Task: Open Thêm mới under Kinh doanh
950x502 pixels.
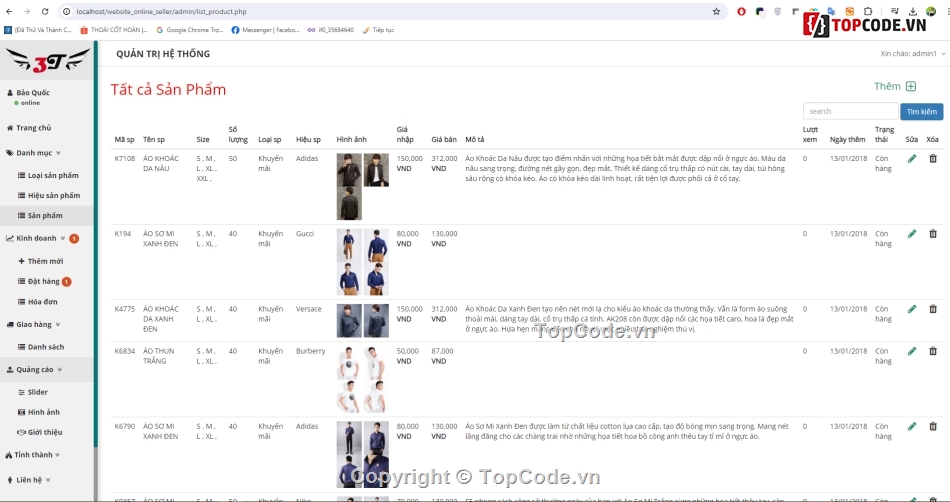Action: (41, 261)
